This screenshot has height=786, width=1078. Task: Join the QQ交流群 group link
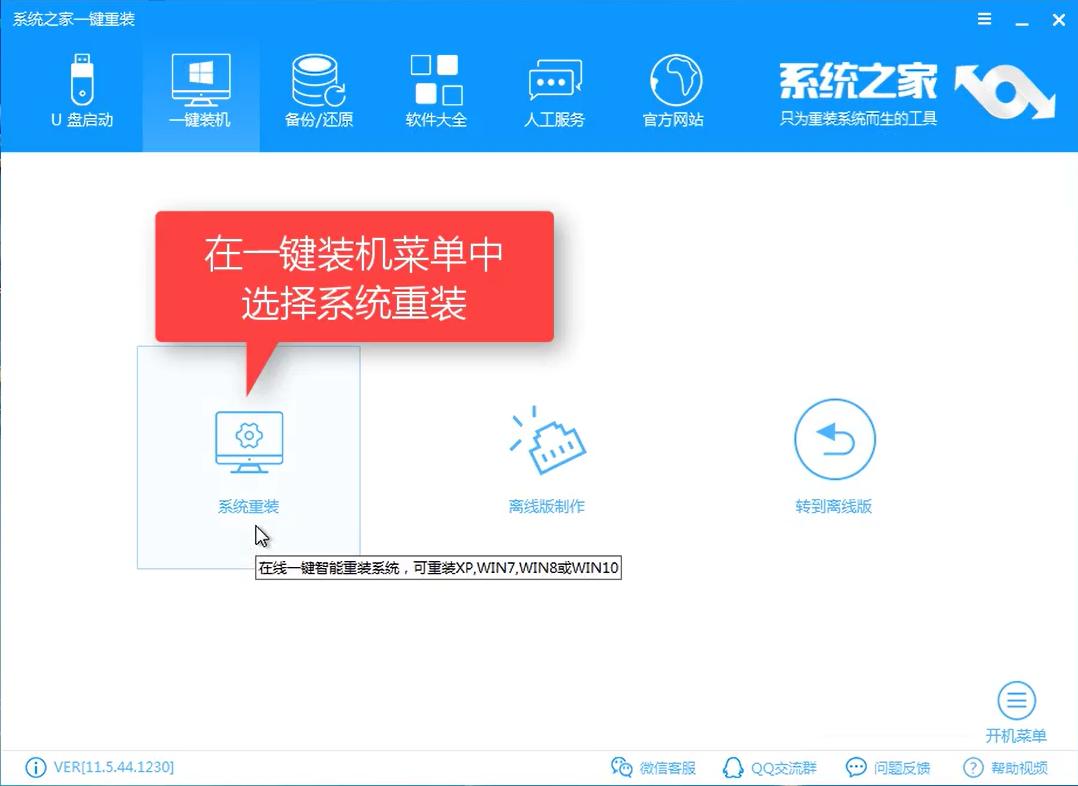click(x=770, y=768)
